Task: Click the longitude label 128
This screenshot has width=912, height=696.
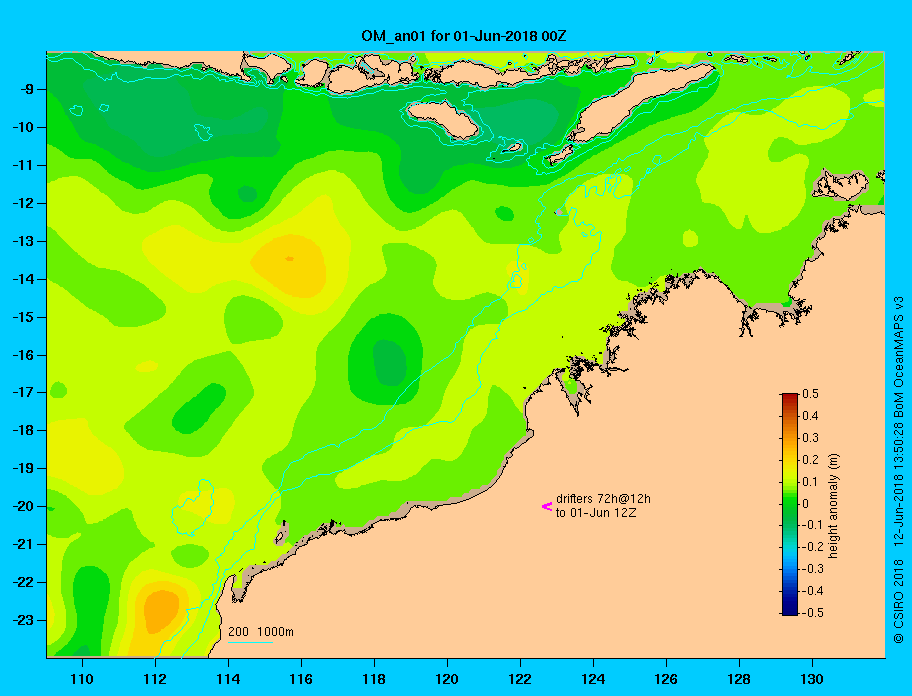Action: click(x=739, y=679)
